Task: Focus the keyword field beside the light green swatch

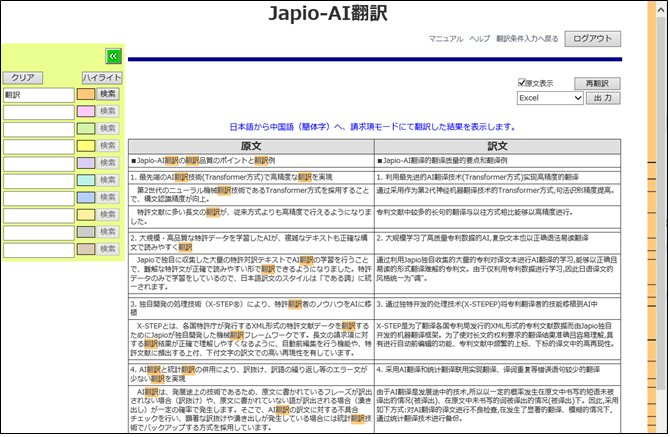Action: (x=39, y=129)
